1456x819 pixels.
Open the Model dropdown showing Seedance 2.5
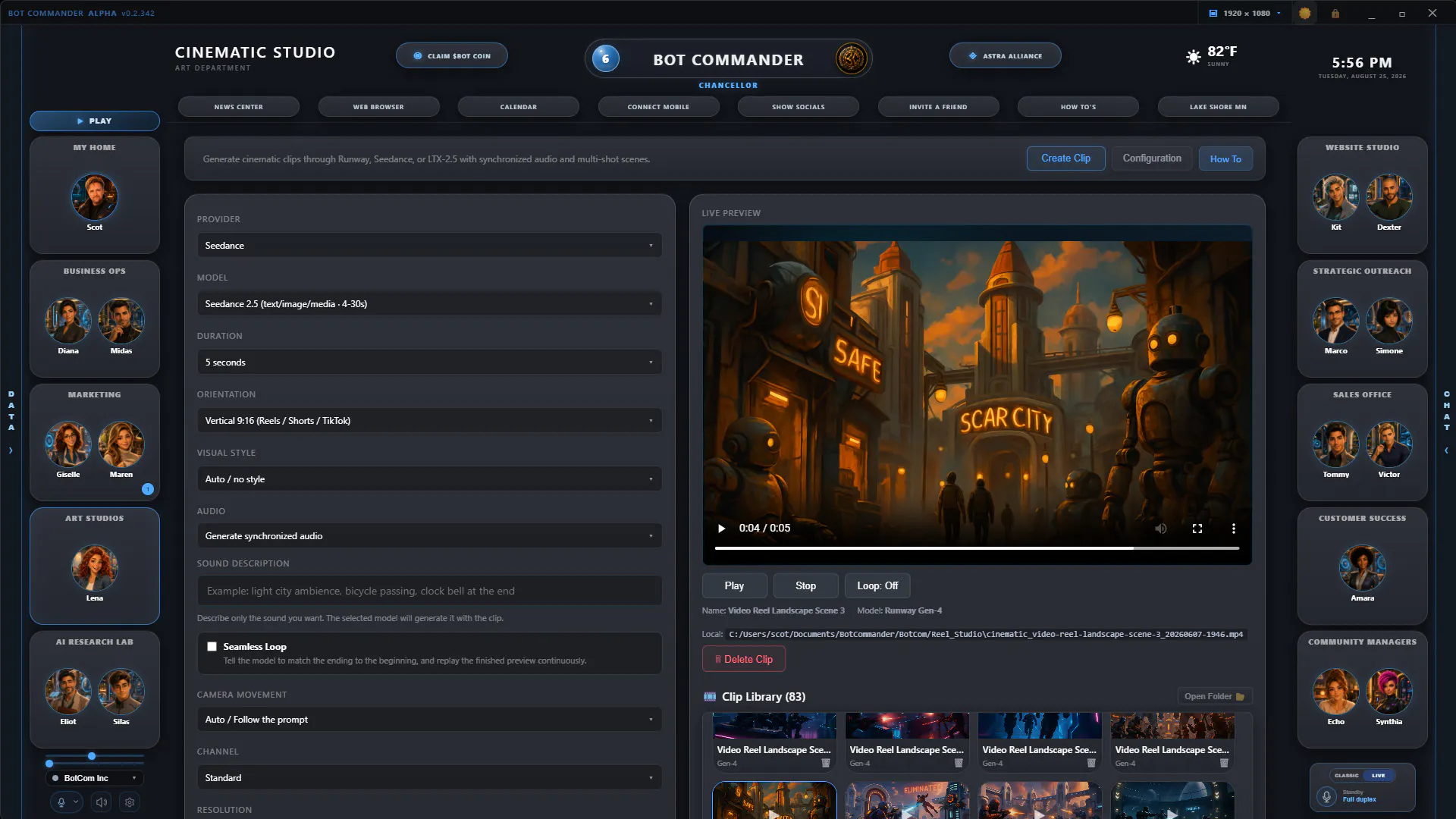[x=429, y=304]
